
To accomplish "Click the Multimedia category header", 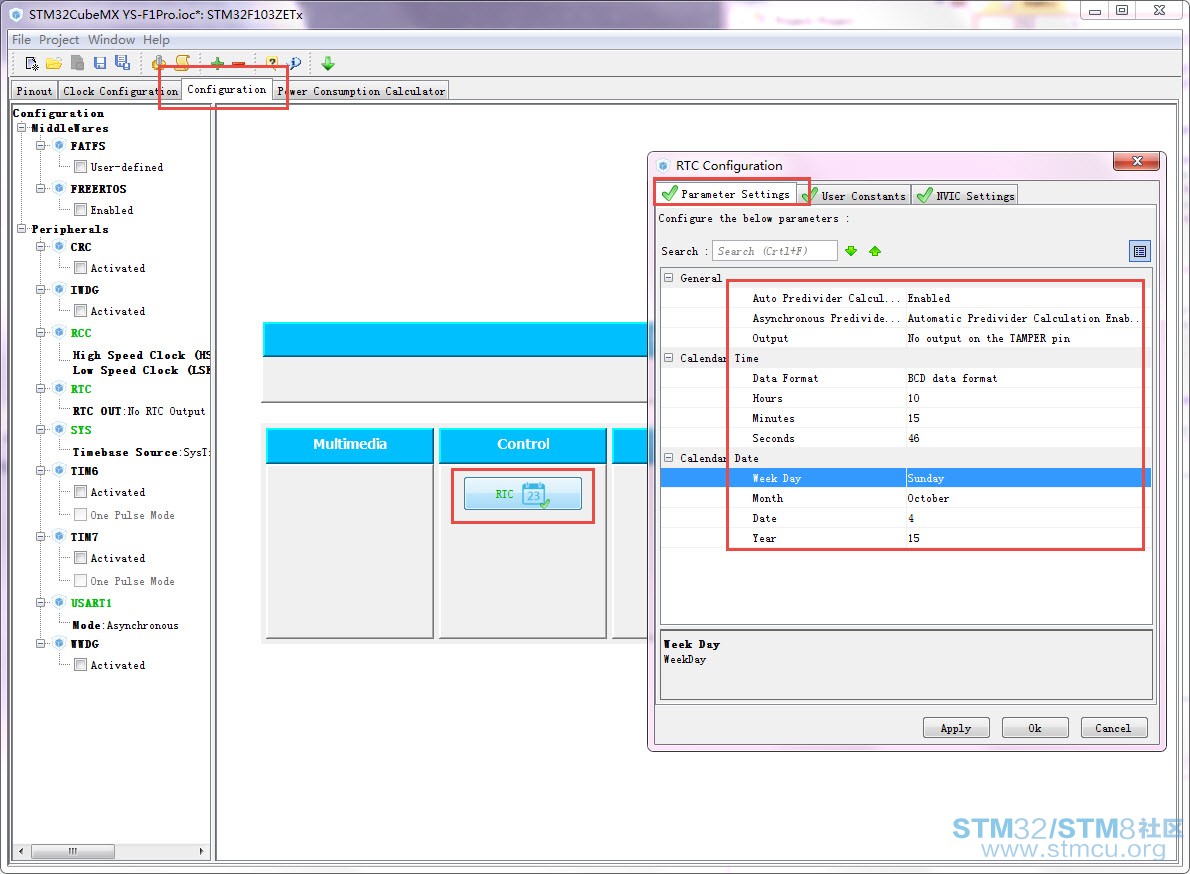I will [350, 445].
